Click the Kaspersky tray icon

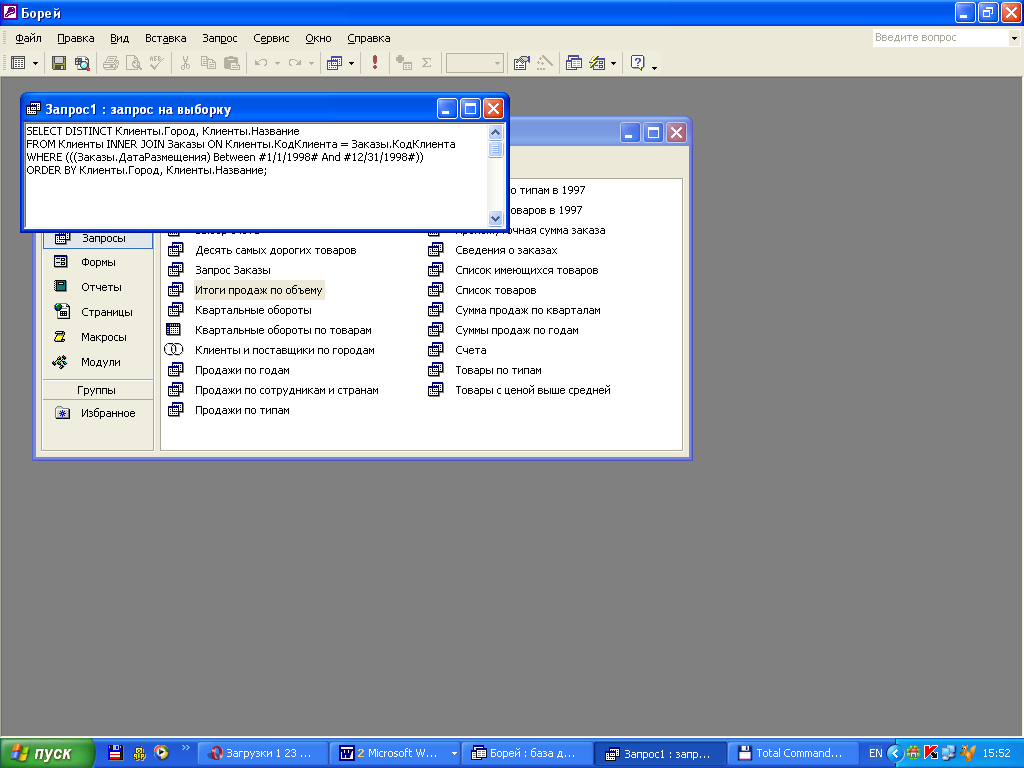pyautogui.click(x=931, y=753)
